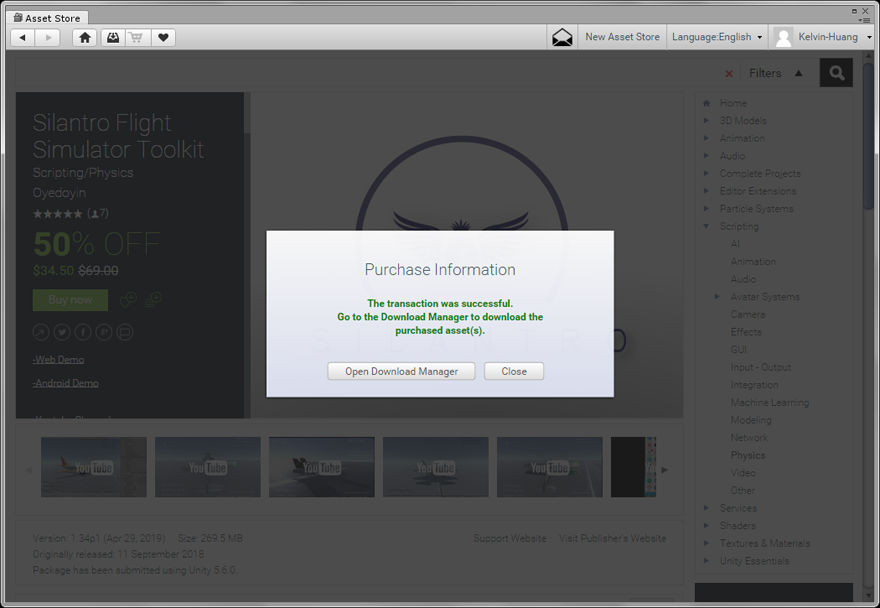Viewport: 880px width, 608px height.
Task: Expand the Unity Essentials category
Action: 707,561
